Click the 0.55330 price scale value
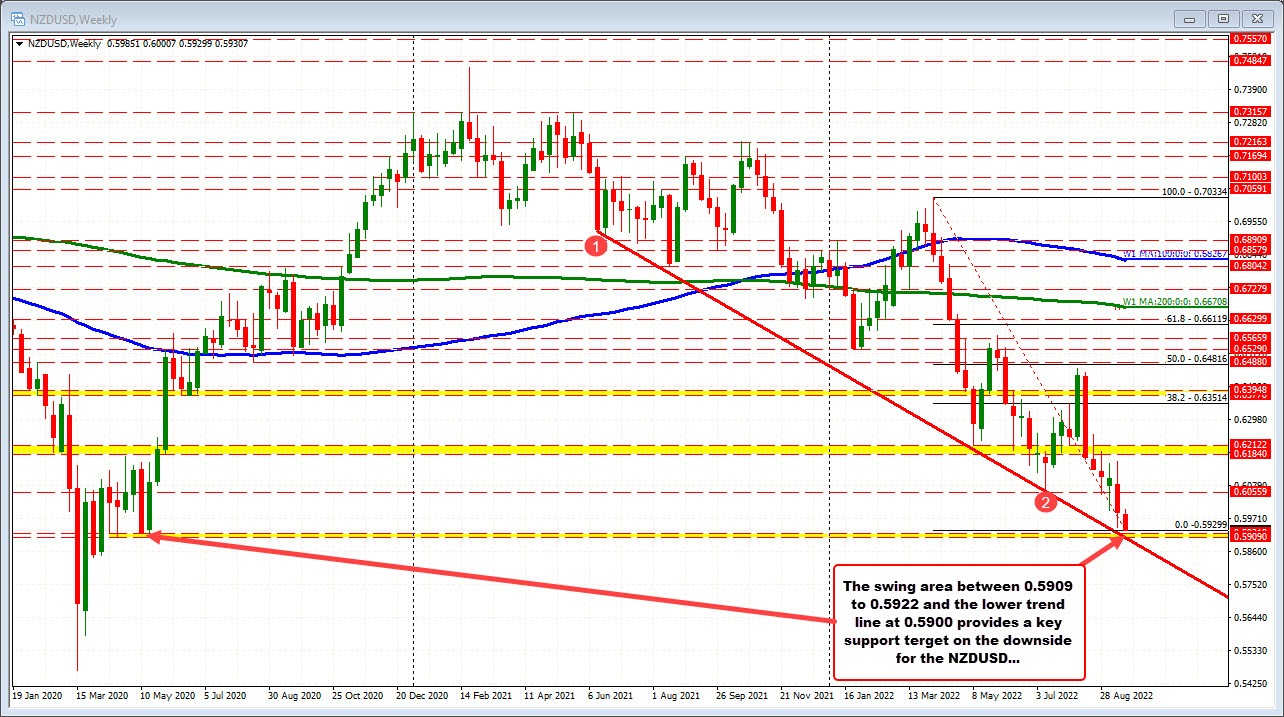Viewport: 1284px width, 717px height. click(x=1251, y=650)
